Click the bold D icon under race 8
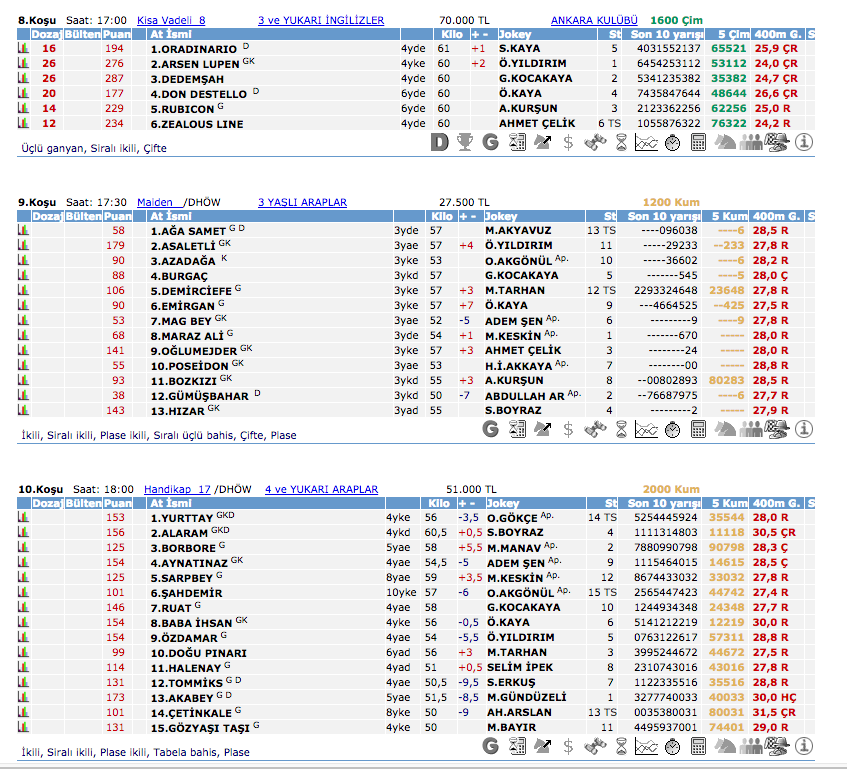Image resolution: width=847 pixels, height=769 pixels. click(x=439, y=143)
